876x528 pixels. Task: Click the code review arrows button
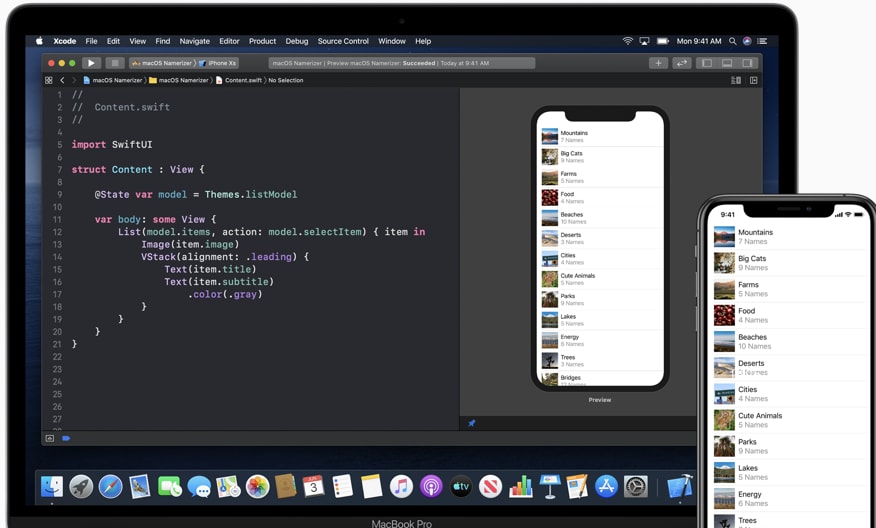pyautogui.click(x=682, y=63)
